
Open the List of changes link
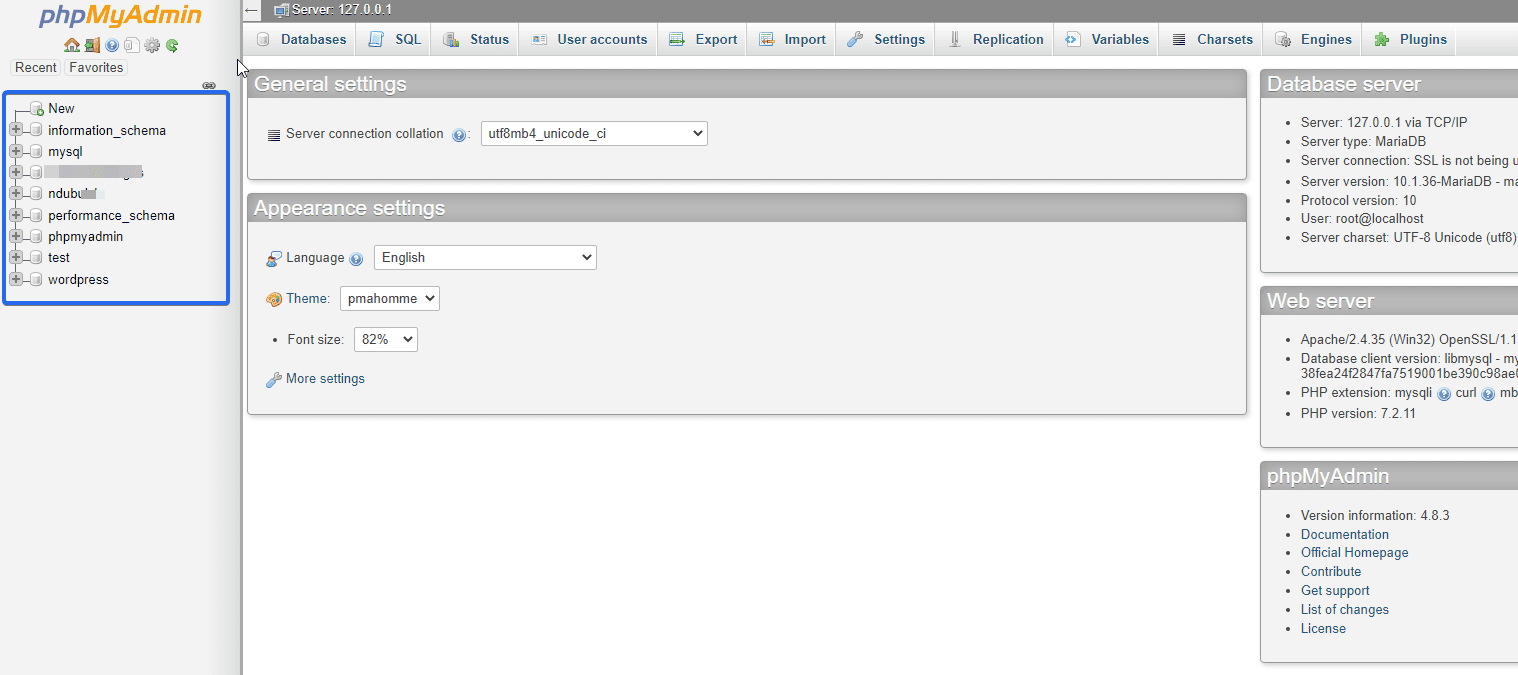(x=1345, y=610)
